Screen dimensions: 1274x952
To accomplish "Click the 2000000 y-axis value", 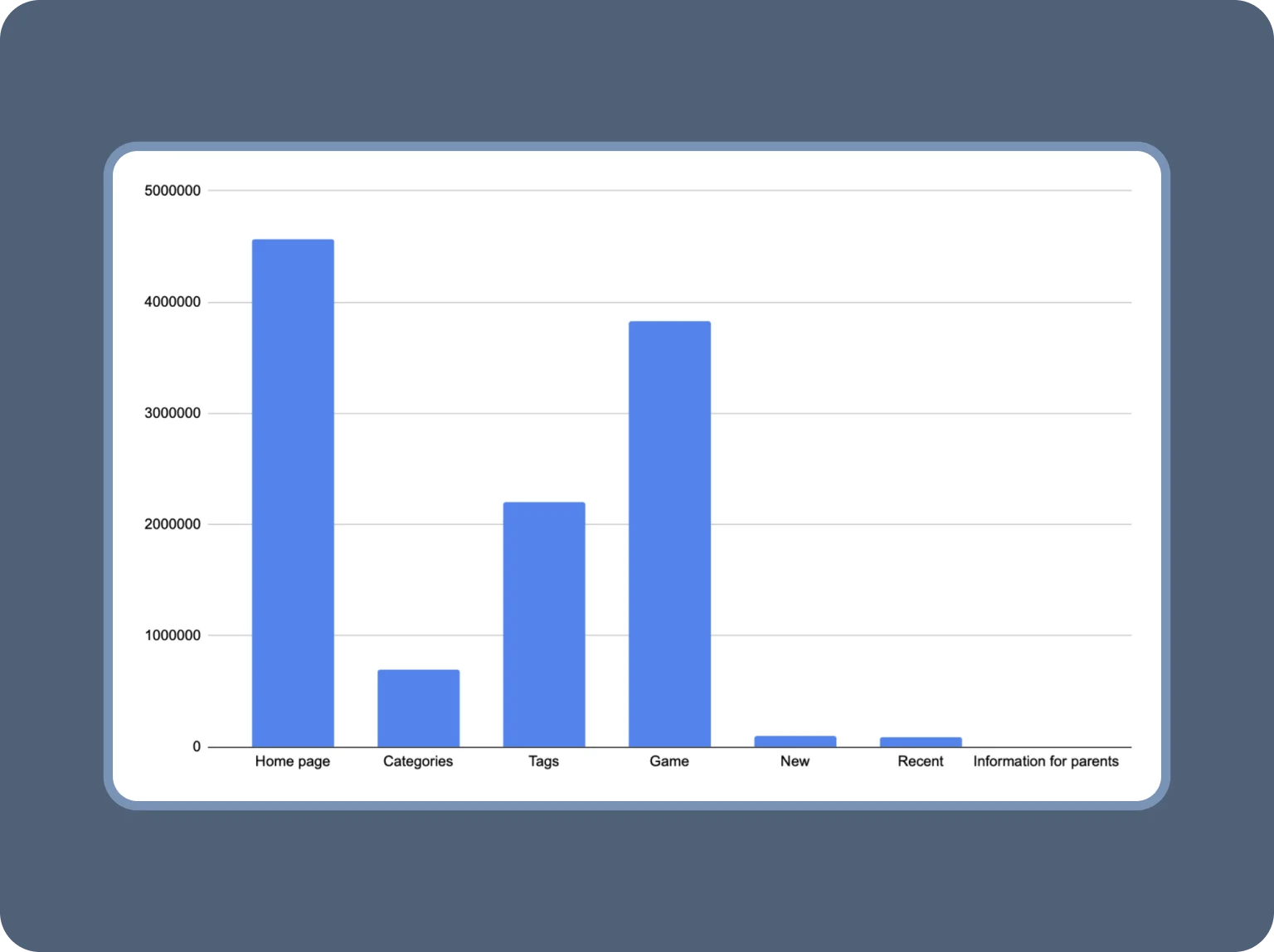I will (x=173, y=524).
